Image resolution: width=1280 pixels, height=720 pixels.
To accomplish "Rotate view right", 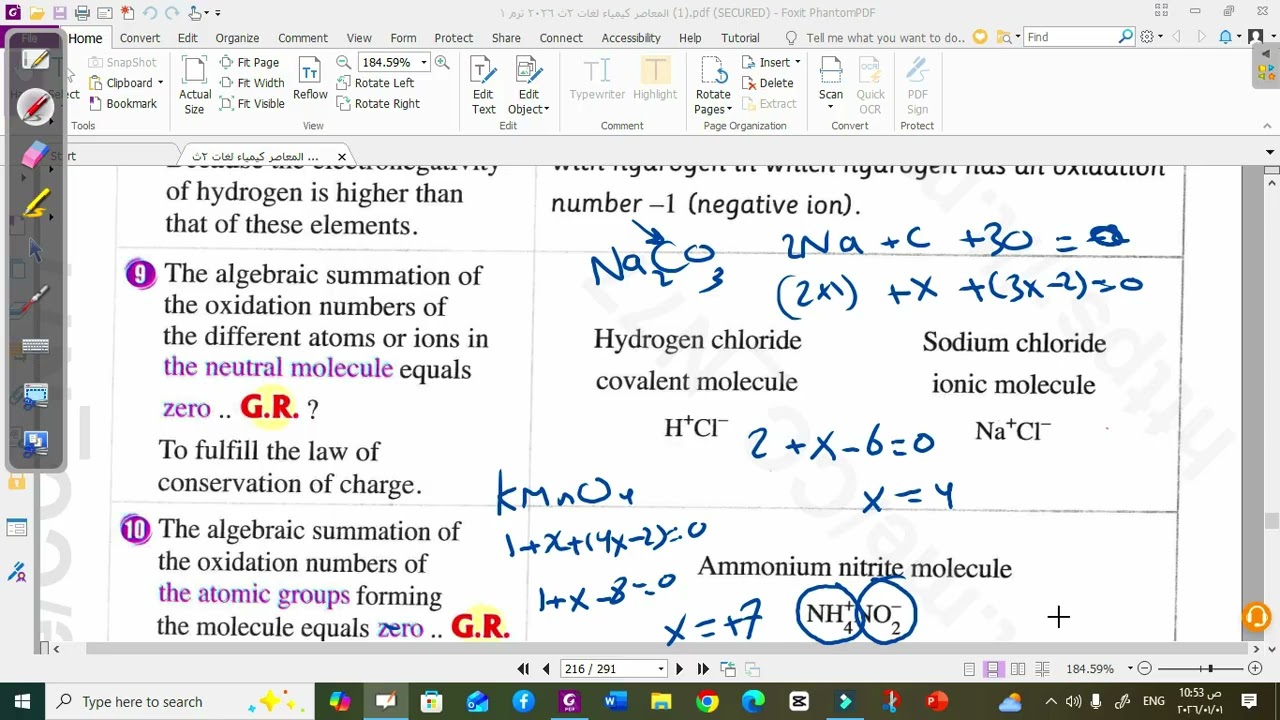I will click(378, 103).
